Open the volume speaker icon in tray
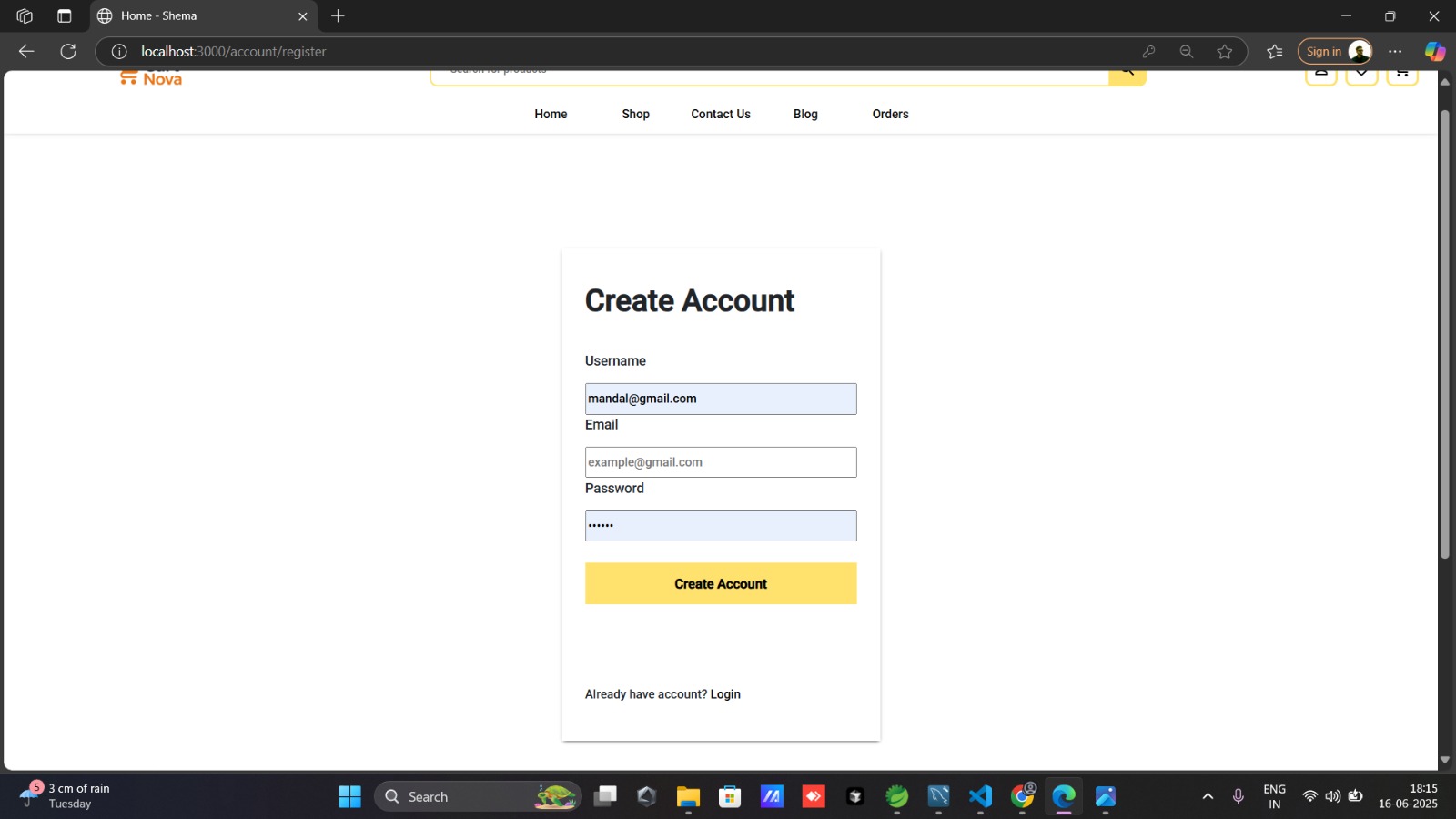 [x=1333, y=796]
